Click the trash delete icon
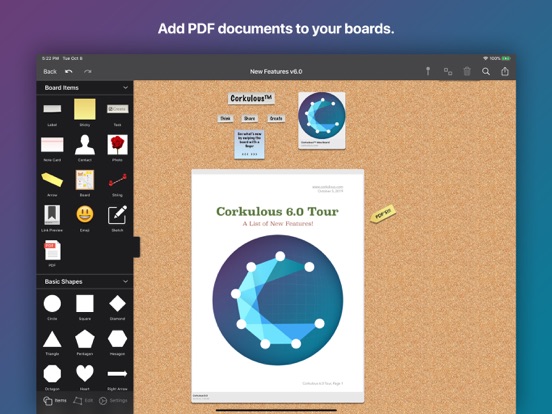This screenshot has width=552, height=414. point(467,71)
